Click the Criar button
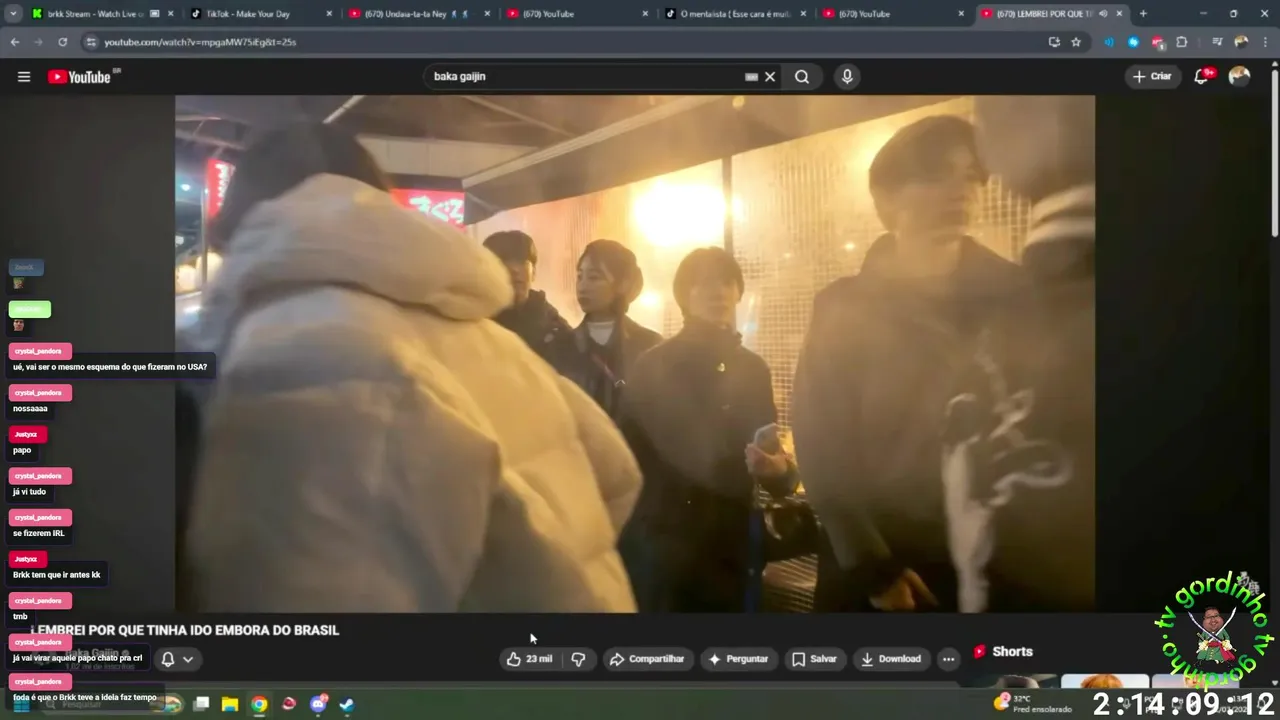1280x720 pixels. pyautogui.click(x=1152, y=77)
